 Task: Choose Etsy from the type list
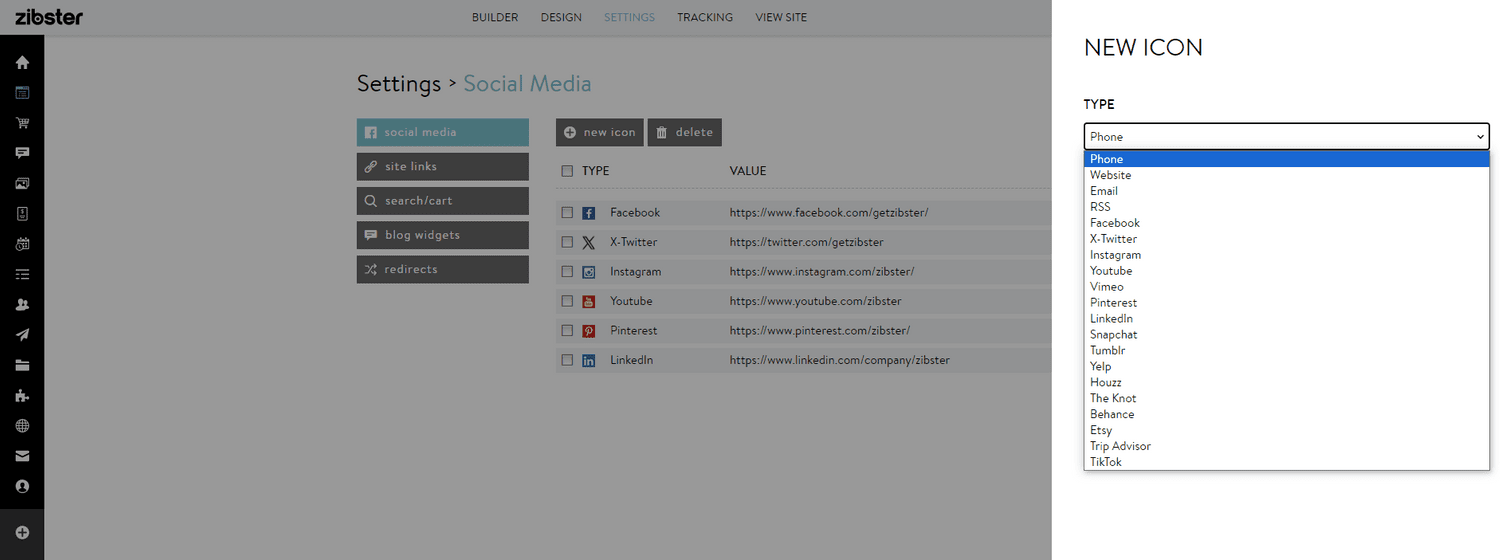(1287, 431)
